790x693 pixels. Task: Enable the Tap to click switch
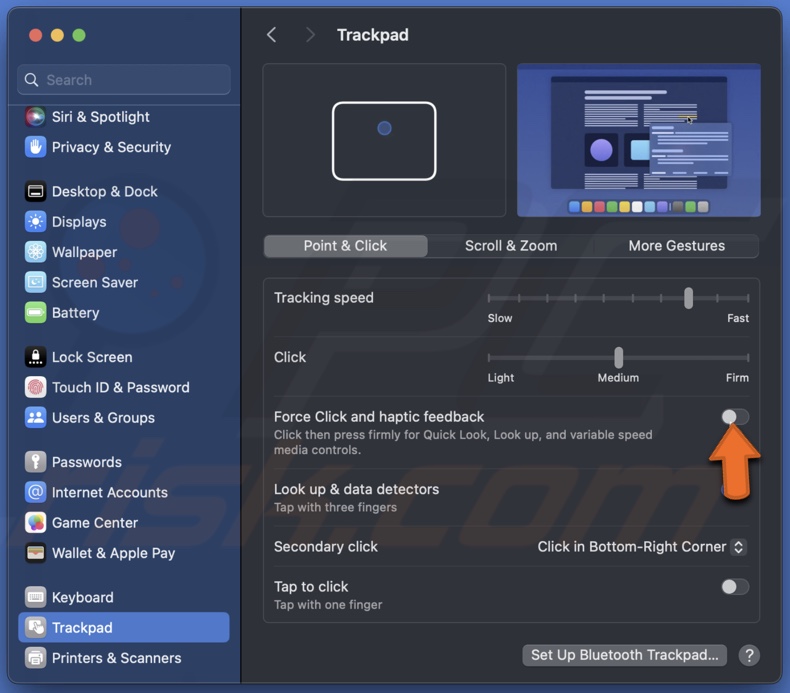coord(735,587)
